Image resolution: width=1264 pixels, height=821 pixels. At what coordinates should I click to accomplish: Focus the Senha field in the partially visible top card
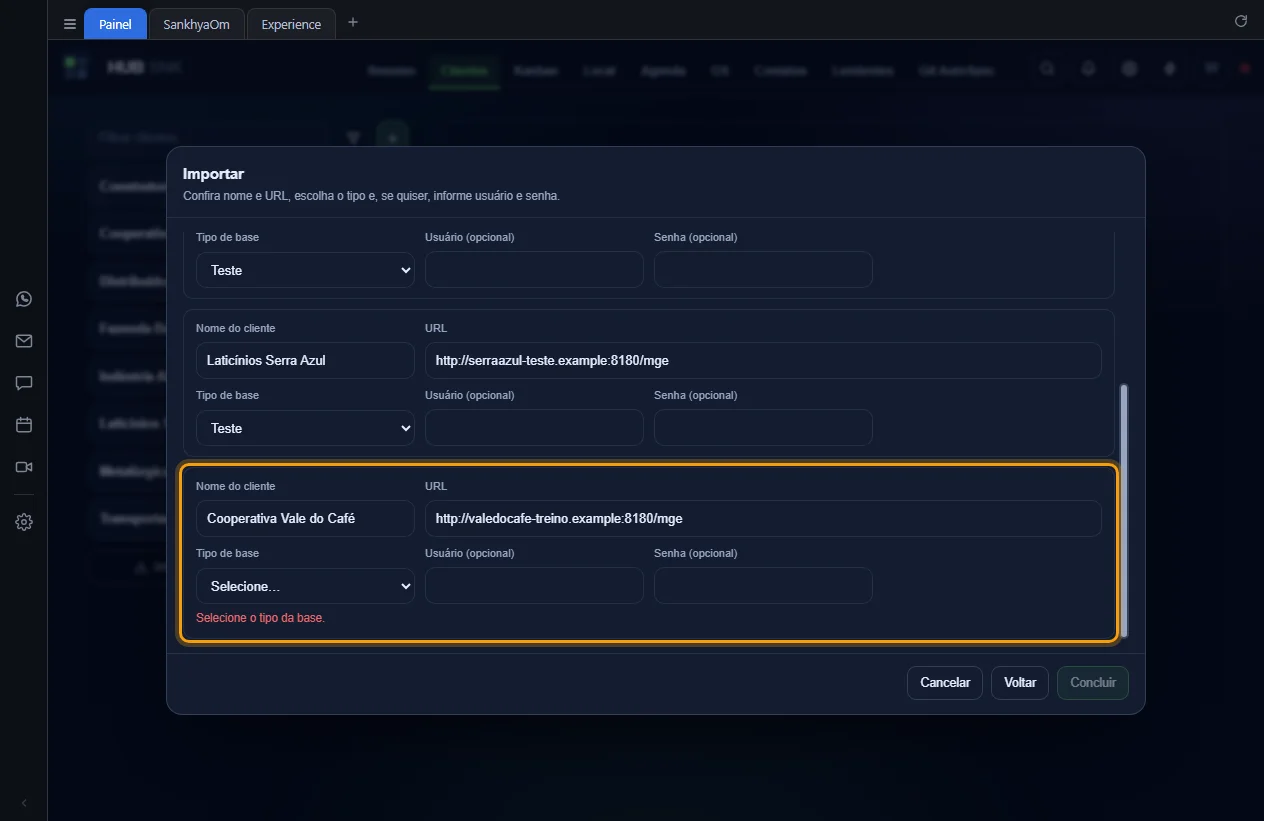(x=763, y=270)
